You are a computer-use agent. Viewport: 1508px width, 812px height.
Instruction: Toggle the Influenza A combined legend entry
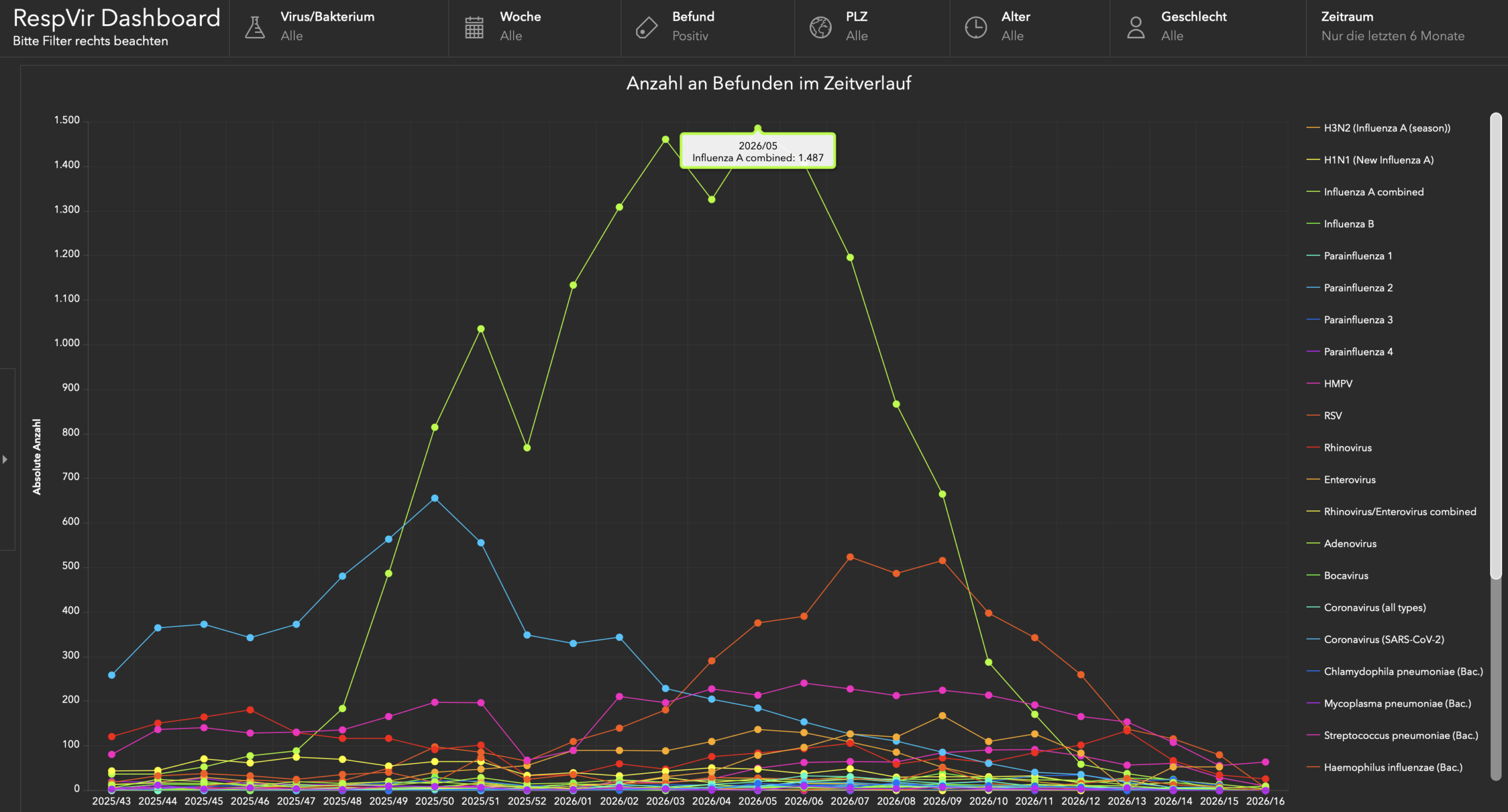pos(1373,192)
